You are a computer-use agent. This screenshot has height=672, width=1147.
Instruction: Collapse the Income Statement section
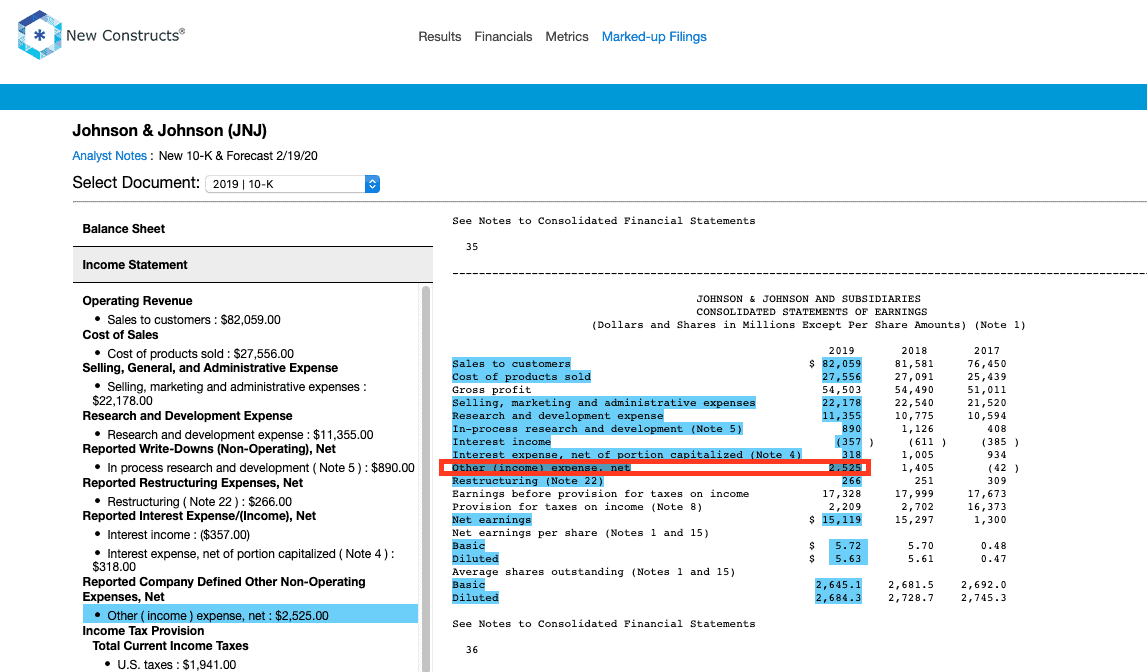[253, 265]
